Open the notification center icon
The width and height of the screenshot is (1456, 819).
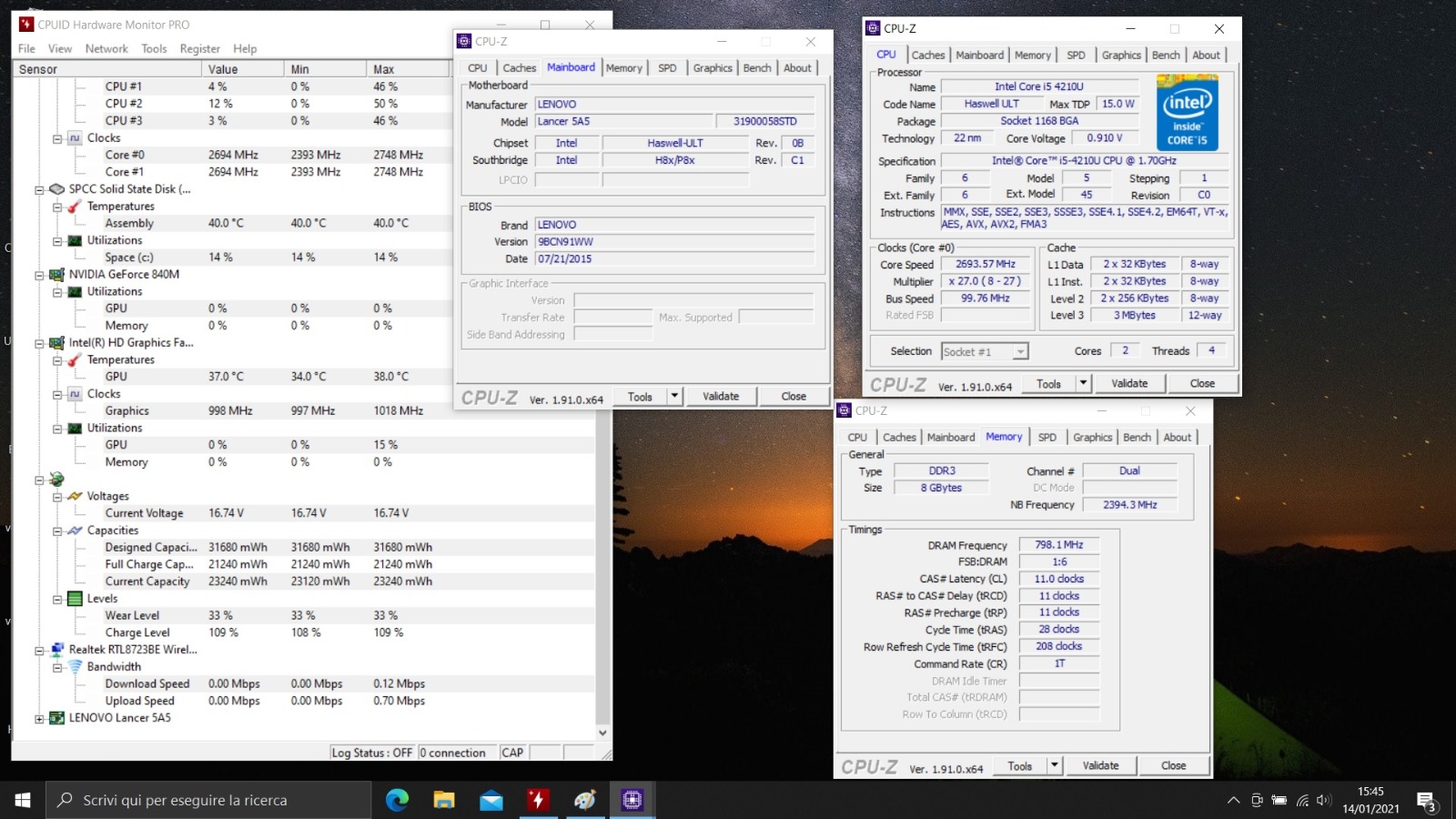tap(1426, 801)
